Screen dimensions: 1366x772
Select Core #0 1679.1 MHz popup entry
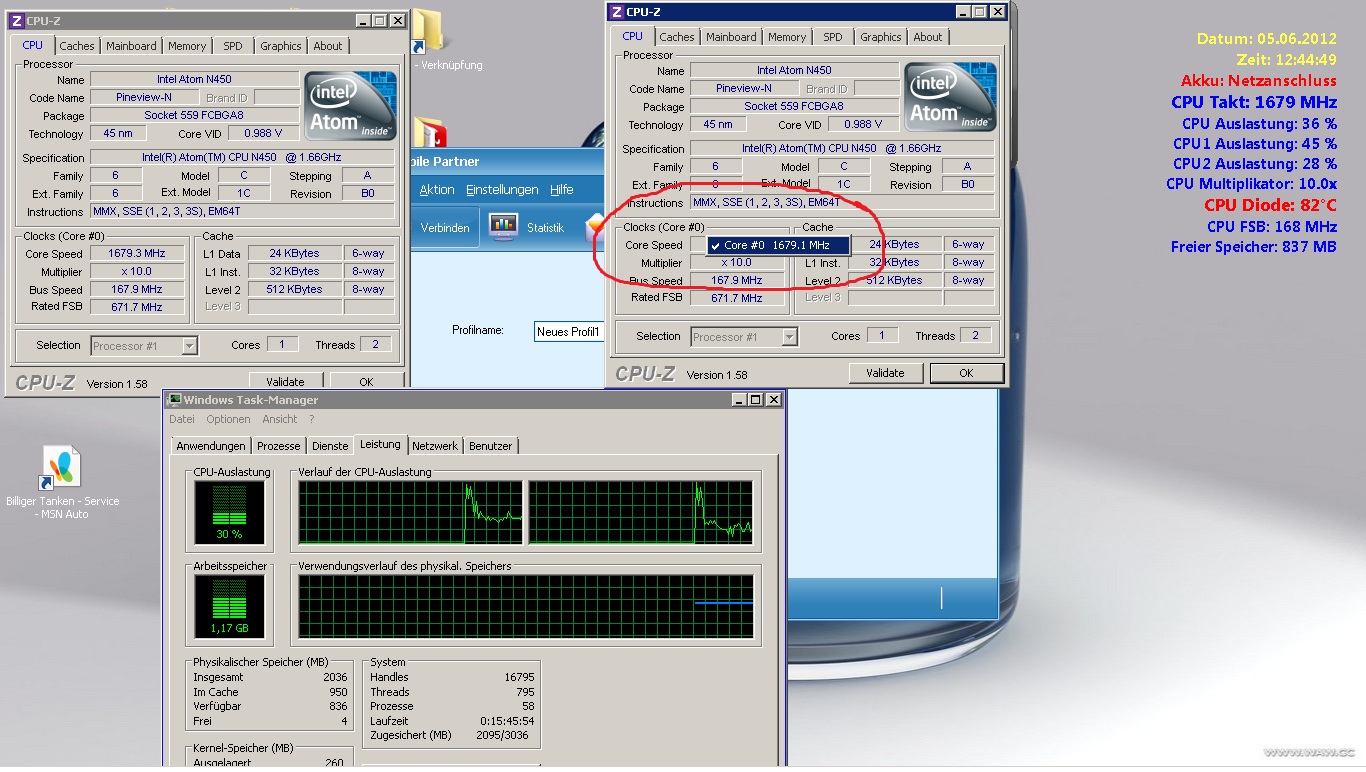tap(778, 245)
